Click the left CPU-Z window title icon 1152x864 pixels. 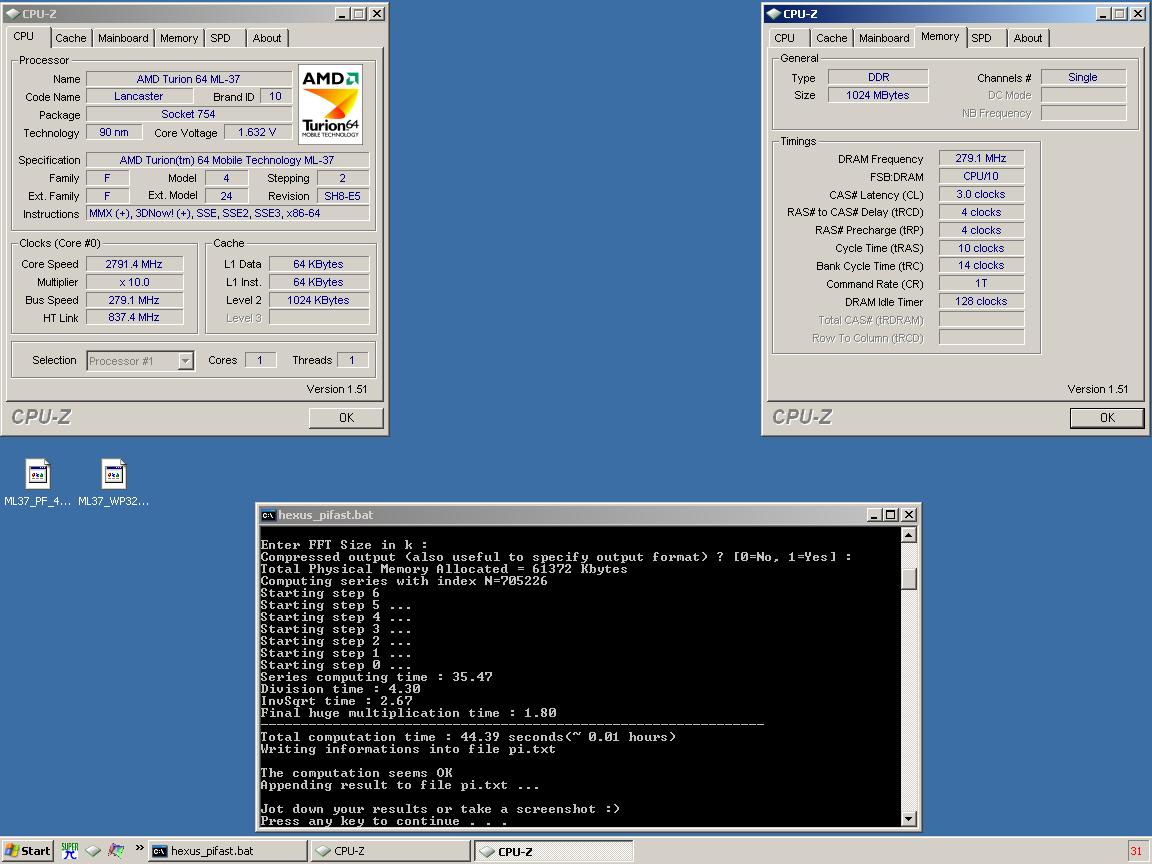[12, 14]
